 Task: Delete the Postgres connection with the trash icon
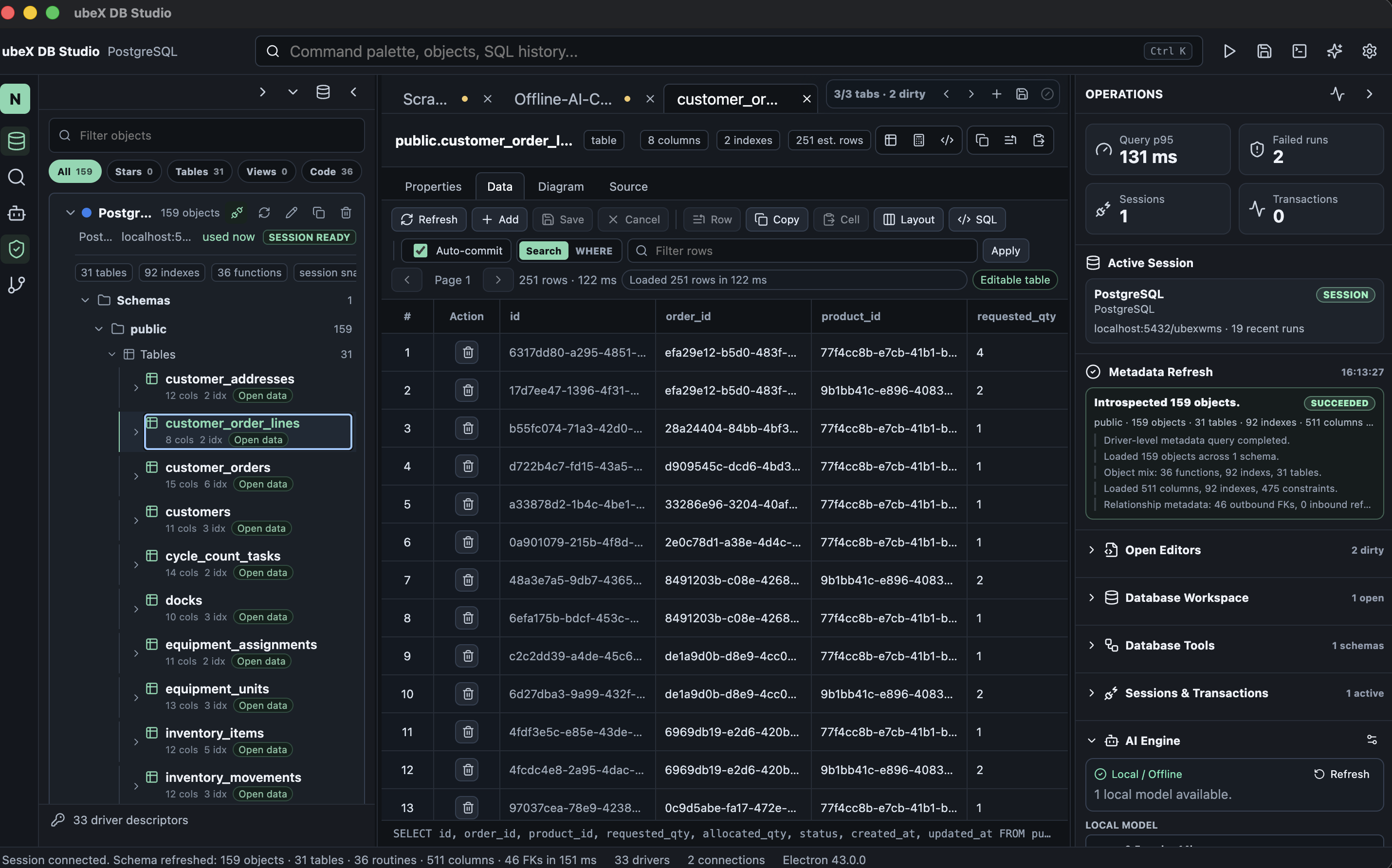[346, 213]
